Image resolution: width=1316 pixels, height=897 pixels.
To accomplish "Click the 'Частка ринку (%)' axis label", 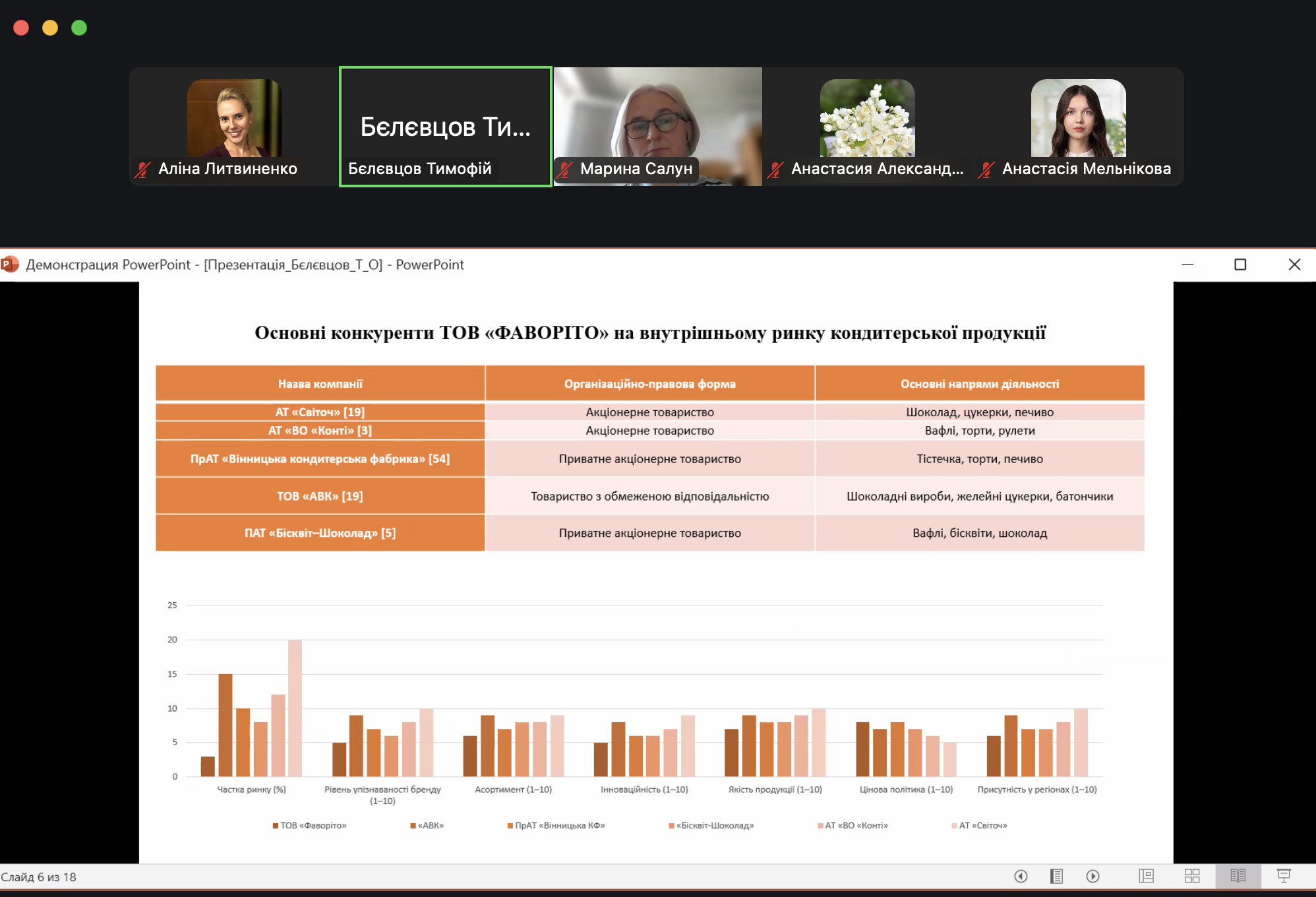I will click(252, 789).
